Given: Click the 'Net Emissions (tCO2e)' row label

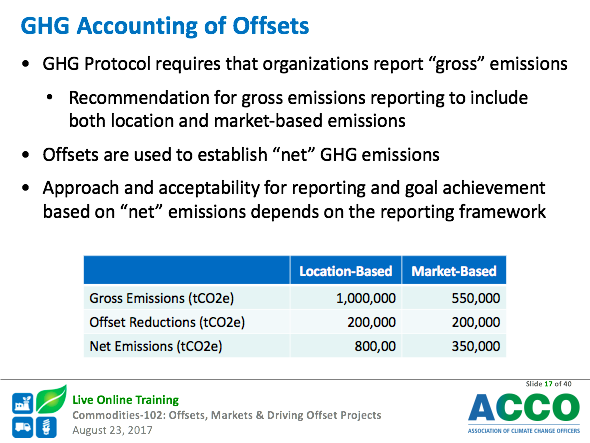Looking at the screenshot, I should (x=156, y=346).
